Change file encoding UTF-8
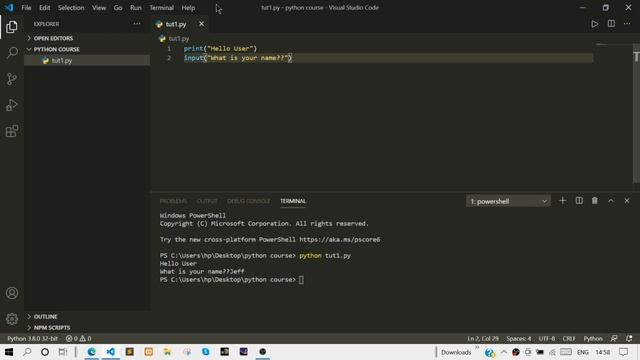Screen dimensions: 640x360 [x=547, y=338]
